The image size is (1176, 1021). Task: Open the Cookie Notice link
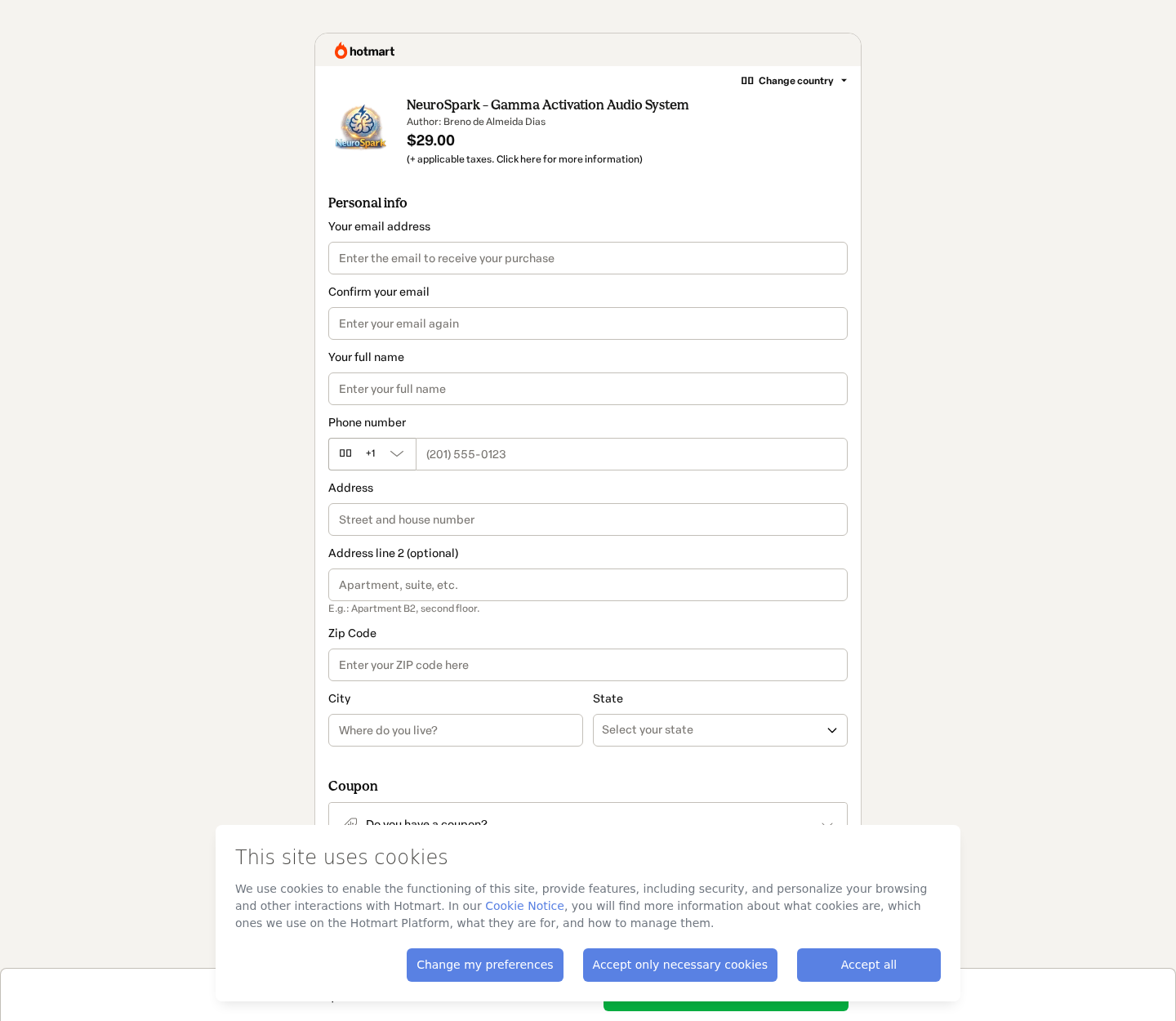(524, 906)
